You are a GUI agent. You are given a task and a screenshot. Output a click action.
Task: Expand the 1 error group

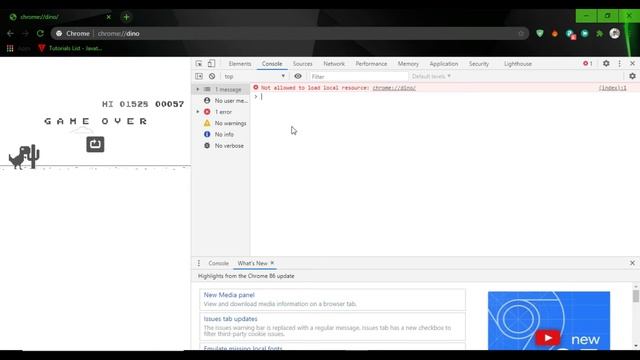(x=198, y=112)
